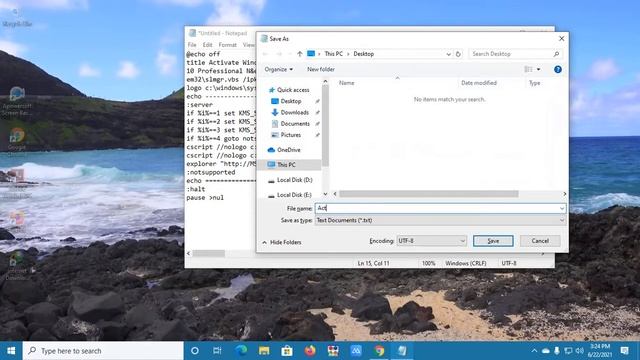640x360 pixels.
Task: Click the Back arrow in Save As dialog
Action: click(265, 54)
